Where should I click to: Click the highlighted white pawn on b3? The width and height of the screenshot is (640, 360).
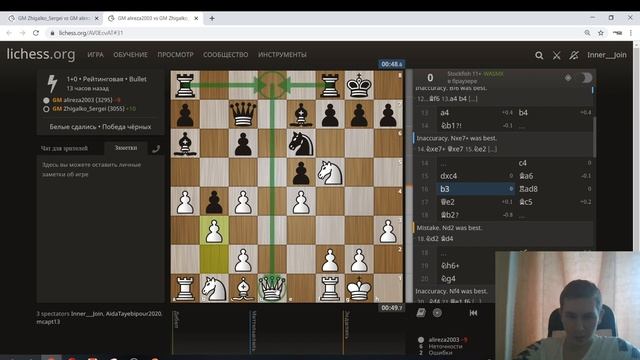coord(214,230)
